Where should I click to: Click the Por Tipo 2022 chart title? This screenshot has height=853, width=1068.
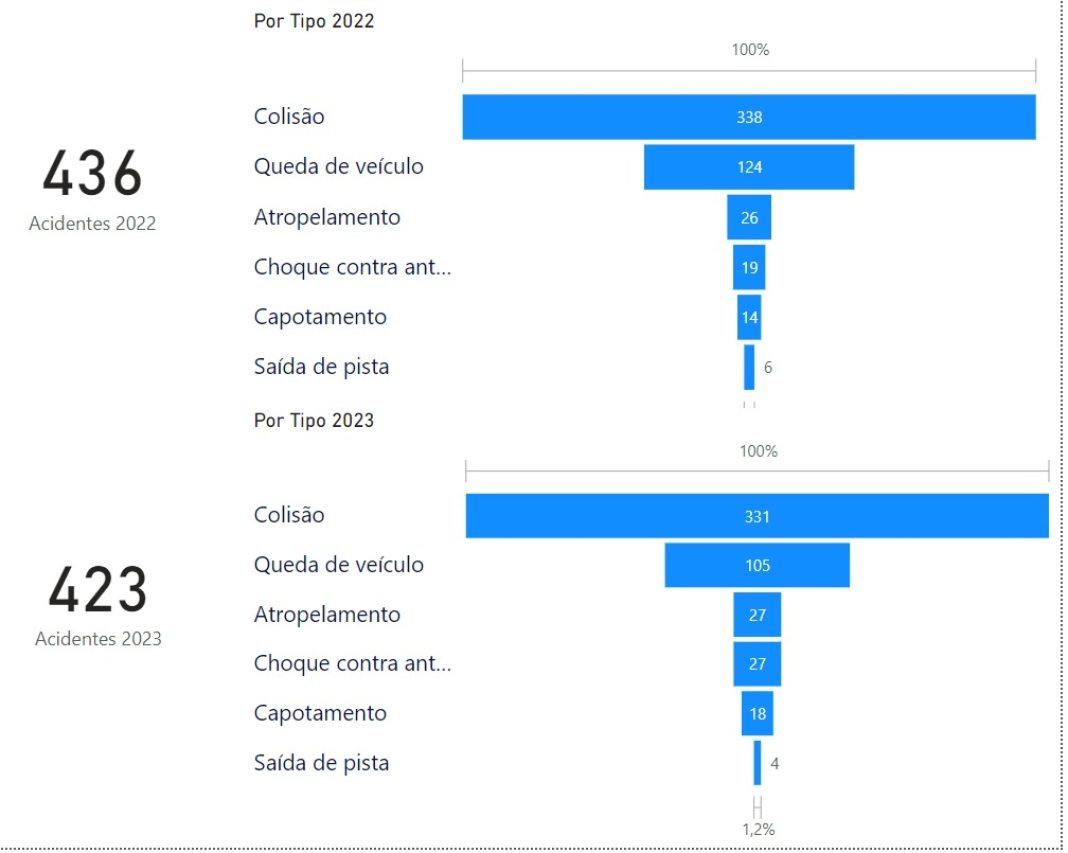point(314,20)
